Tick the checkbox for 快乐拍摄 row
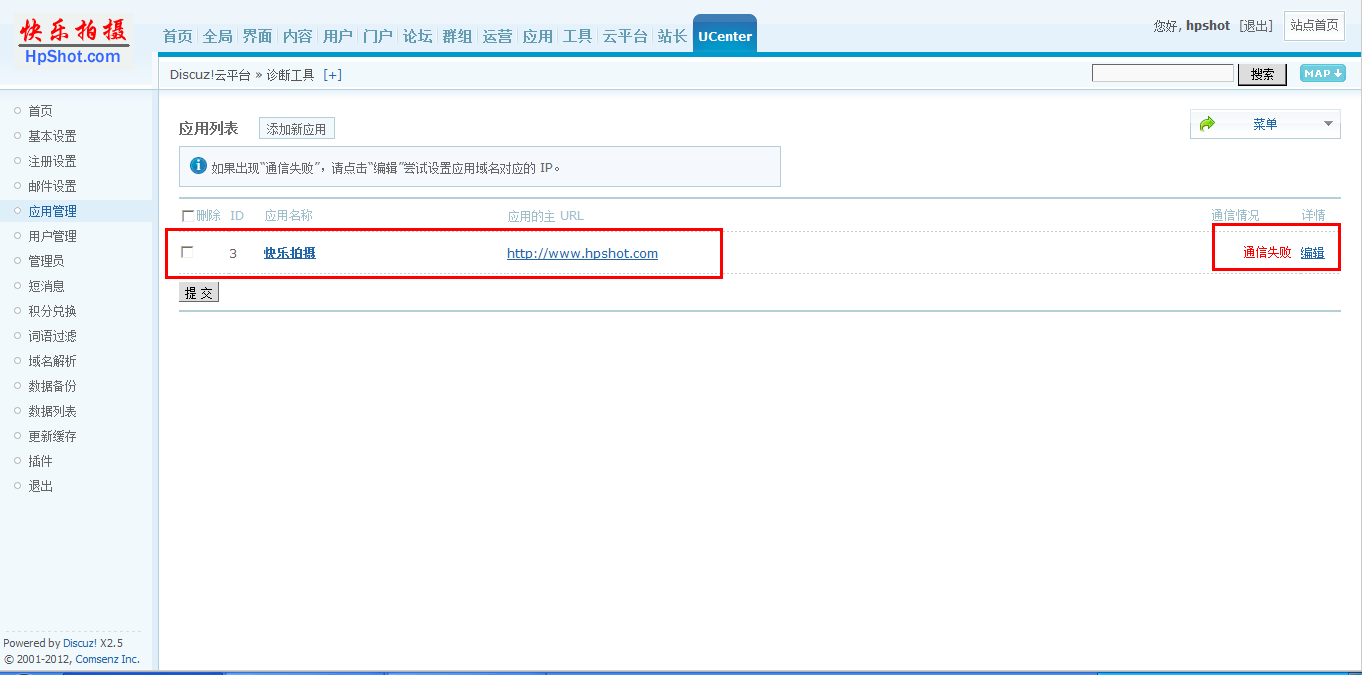The width and height of the screenshot is (1362, 675). 187,252
